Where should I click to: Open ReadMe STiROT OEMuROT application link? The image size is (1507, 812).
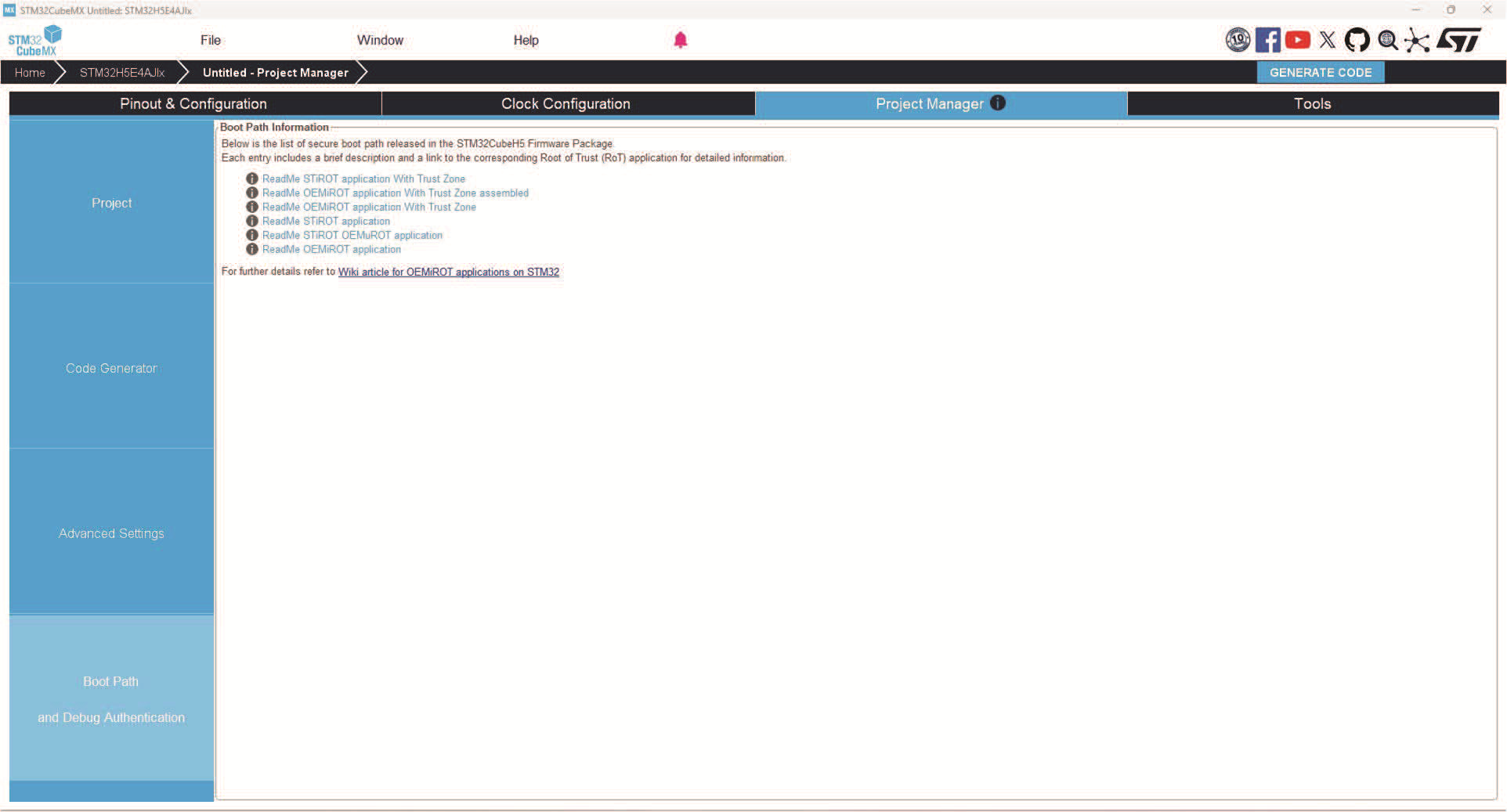pos(352,235)
